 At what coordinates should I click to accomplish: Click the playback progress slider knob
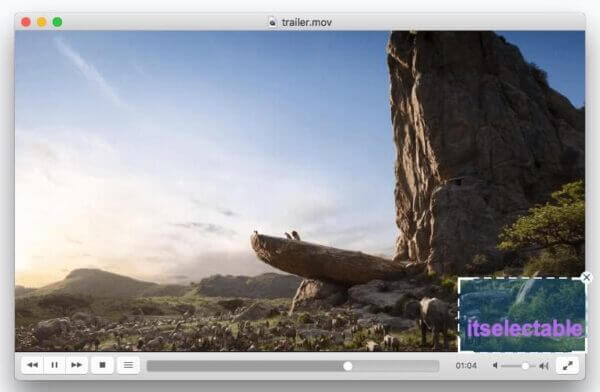coord(347,366)
